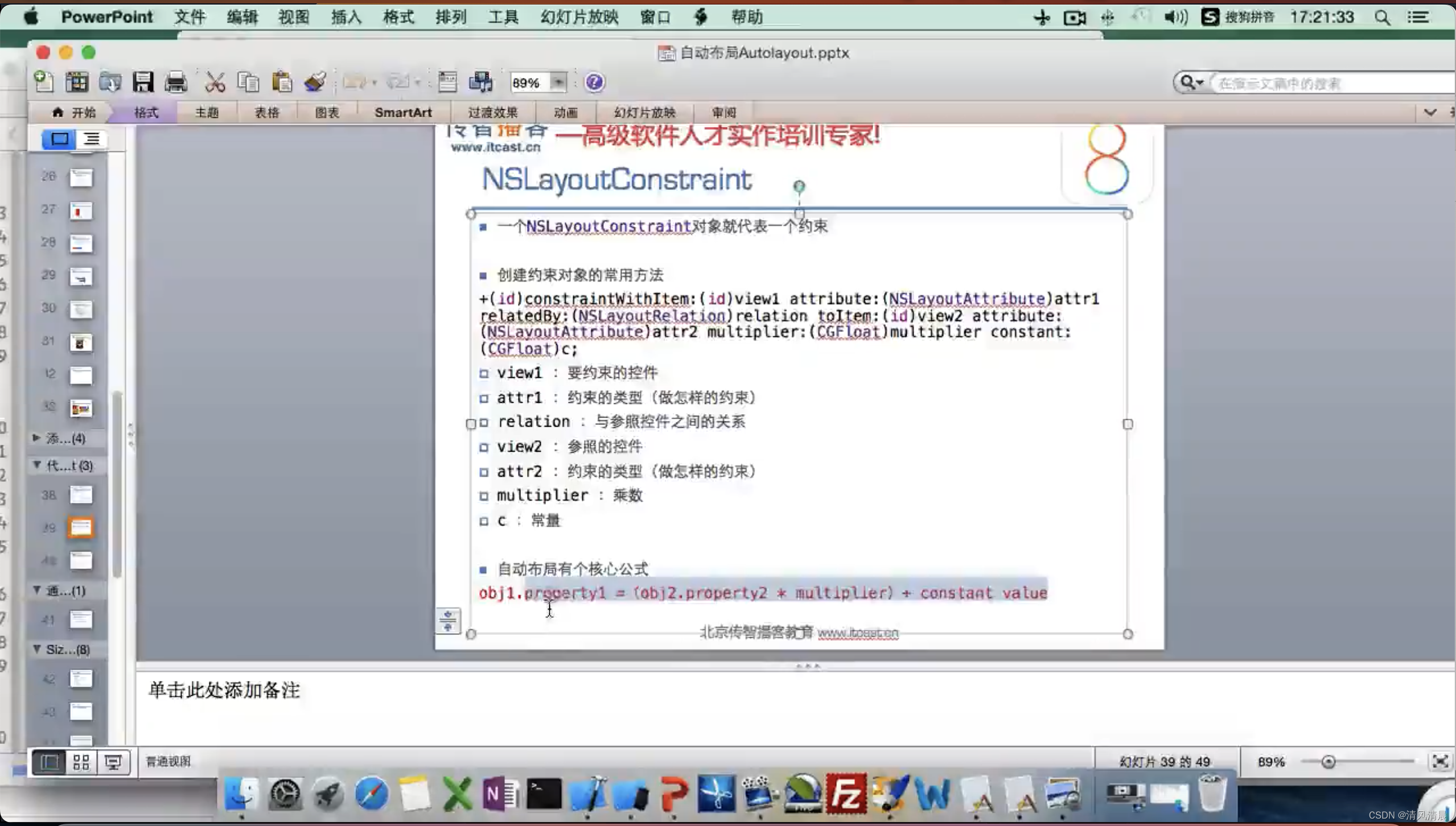
Task: Open the purple Help question mark icon
Action: [594, 82]
